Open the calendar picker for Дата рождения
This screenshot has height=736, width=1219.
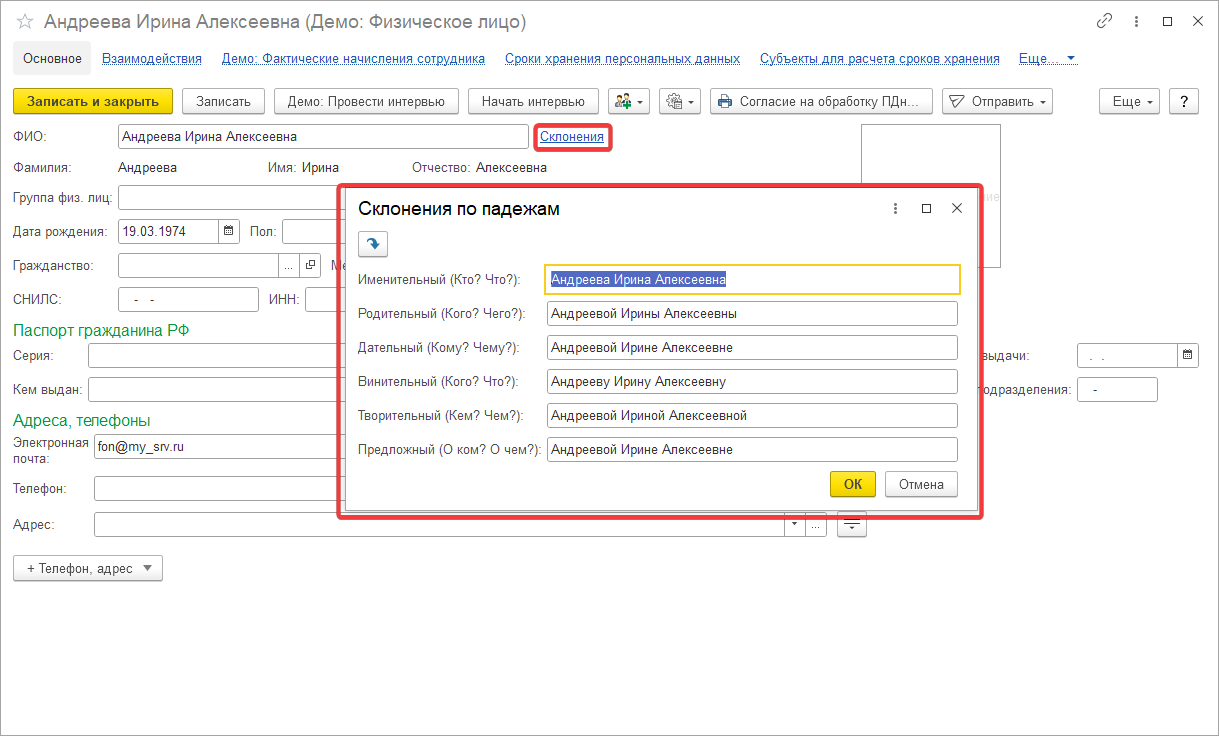229,231
